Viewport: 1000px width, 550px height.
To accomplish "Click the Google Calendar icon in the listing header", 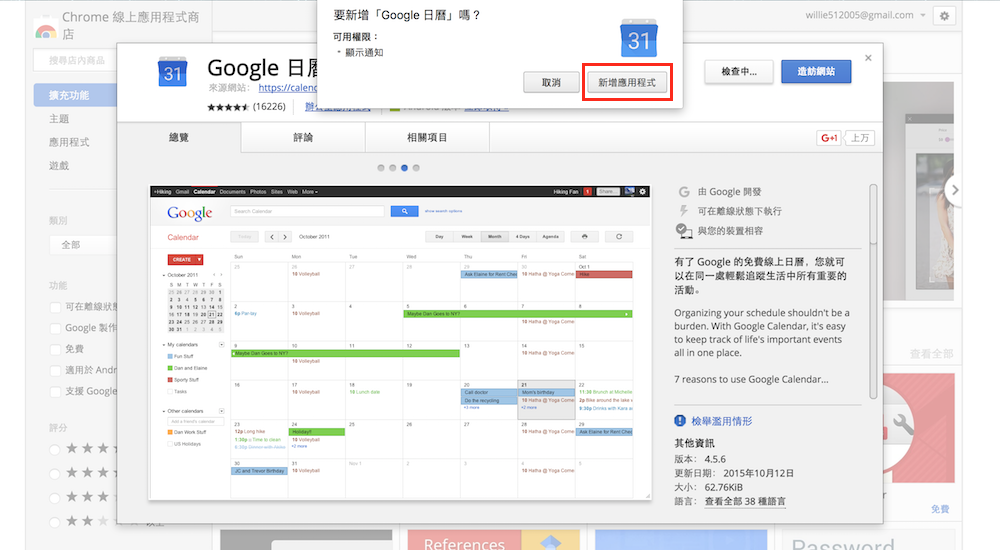I will coord(173,73).
